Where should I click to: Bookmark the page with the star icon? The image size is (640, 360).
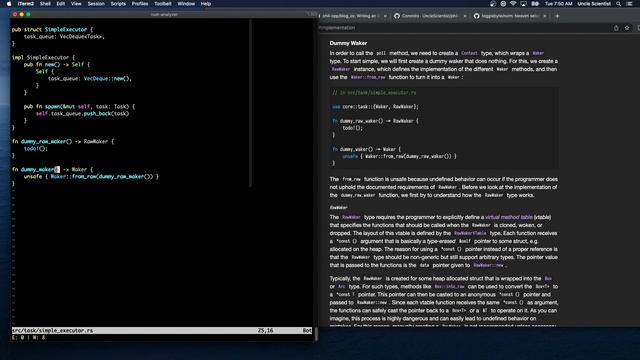[x=627, y=28]
